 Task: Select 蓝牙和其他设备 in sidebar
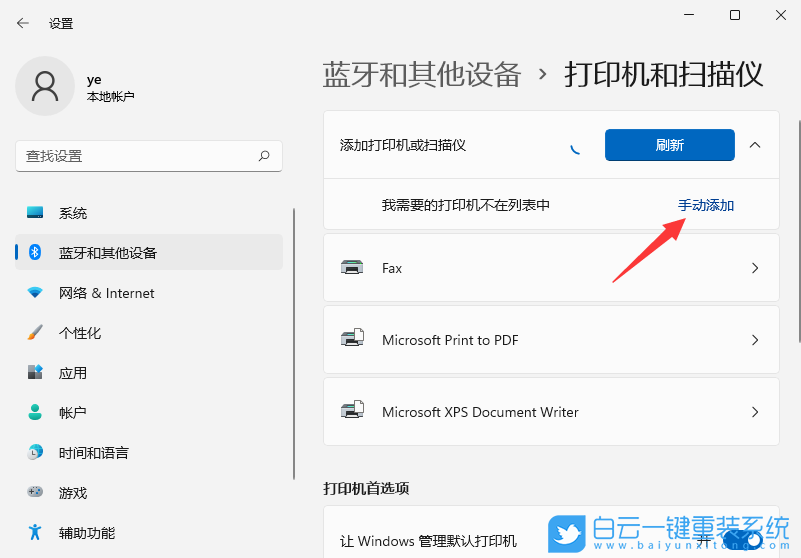149,252
